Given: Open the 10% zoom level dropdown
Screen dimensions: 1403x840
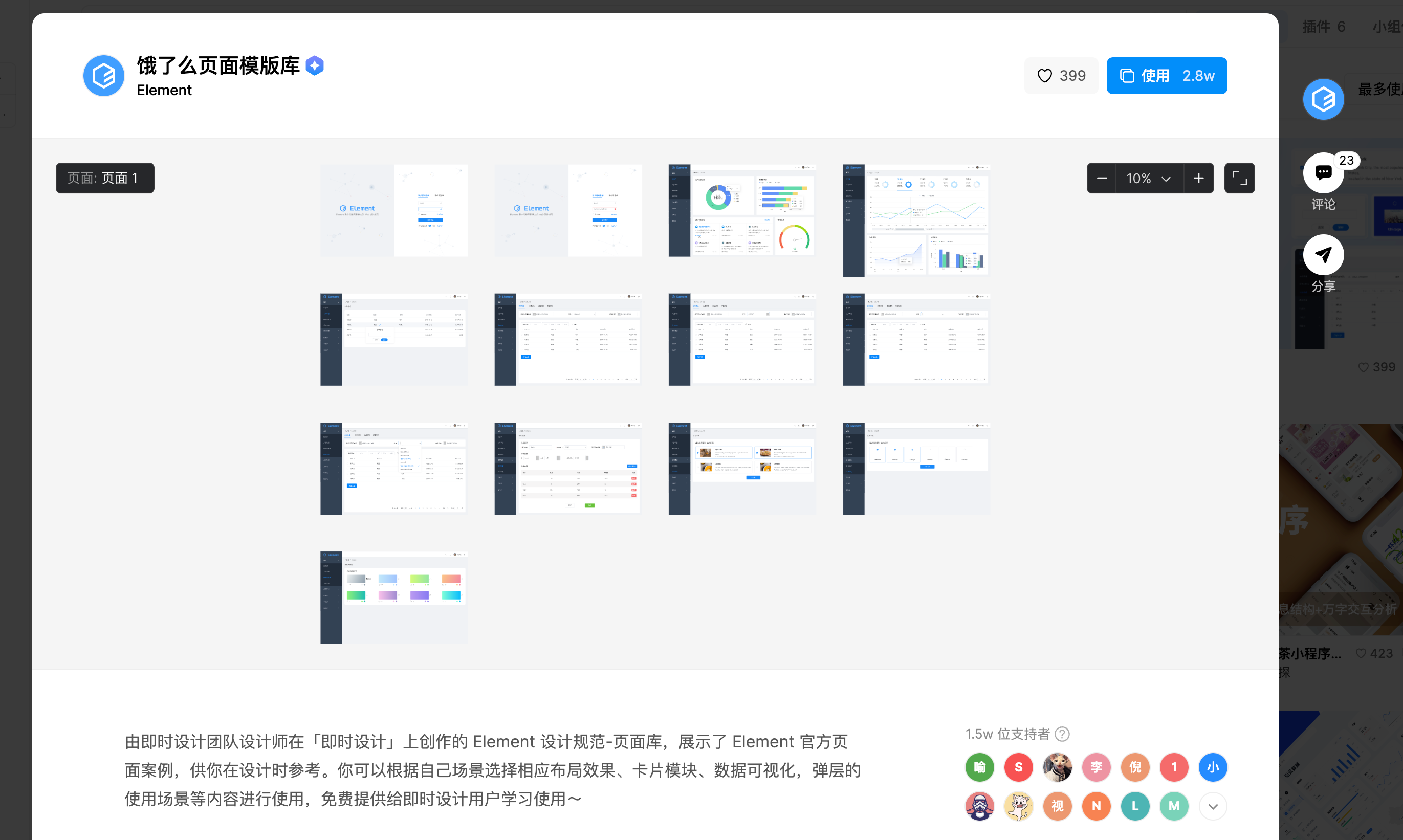Looking at the screenshot, I should pos(1149,179).
